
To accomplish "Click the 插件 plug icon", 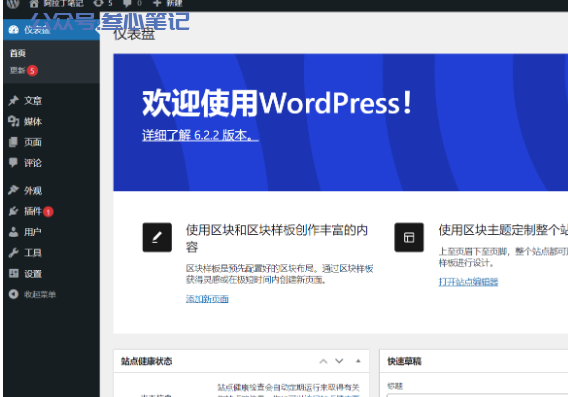I will (13, 211).
